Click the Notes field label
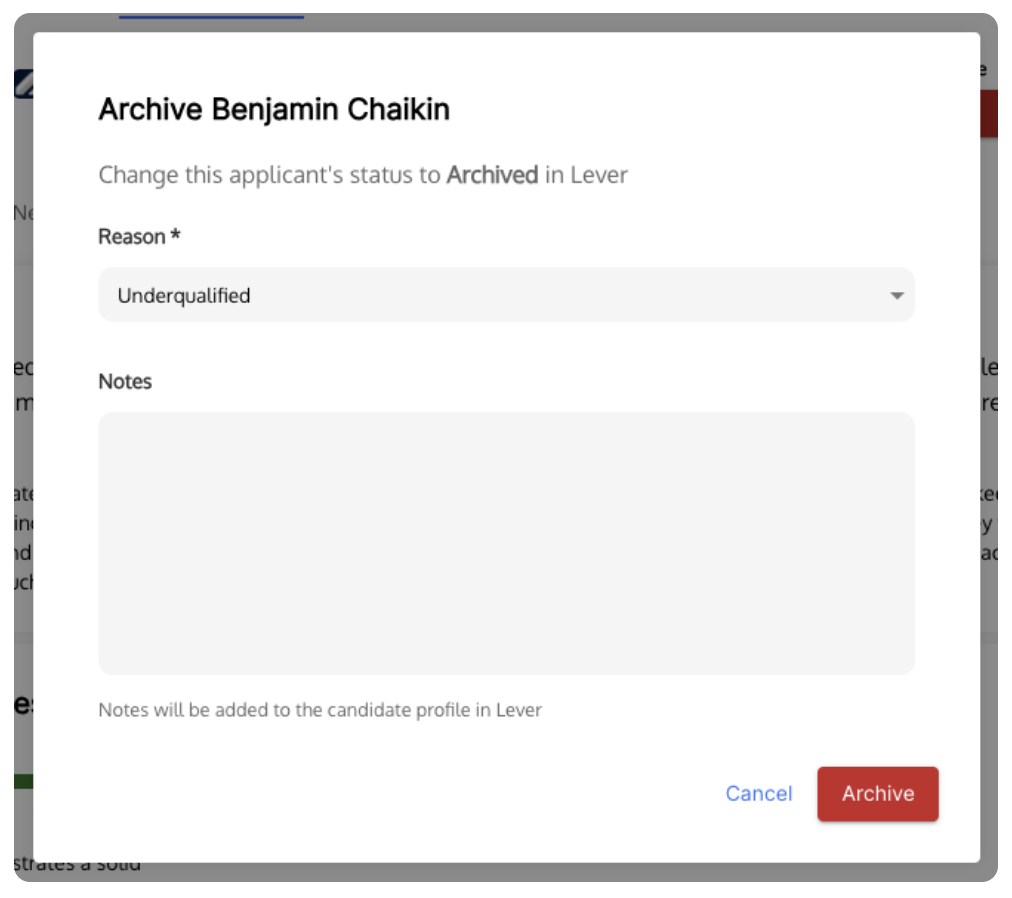 click(x=125, y=382)
